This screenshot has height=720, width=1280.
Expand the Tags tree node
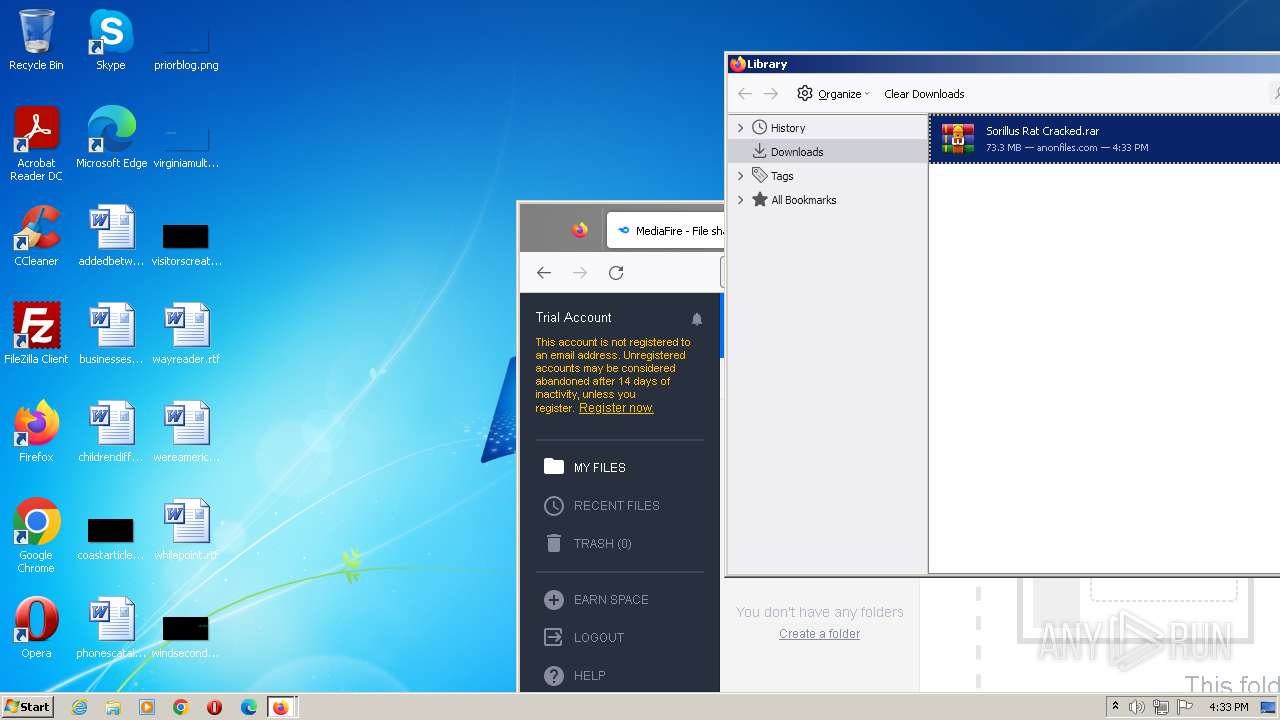click(x=741, y=176)
